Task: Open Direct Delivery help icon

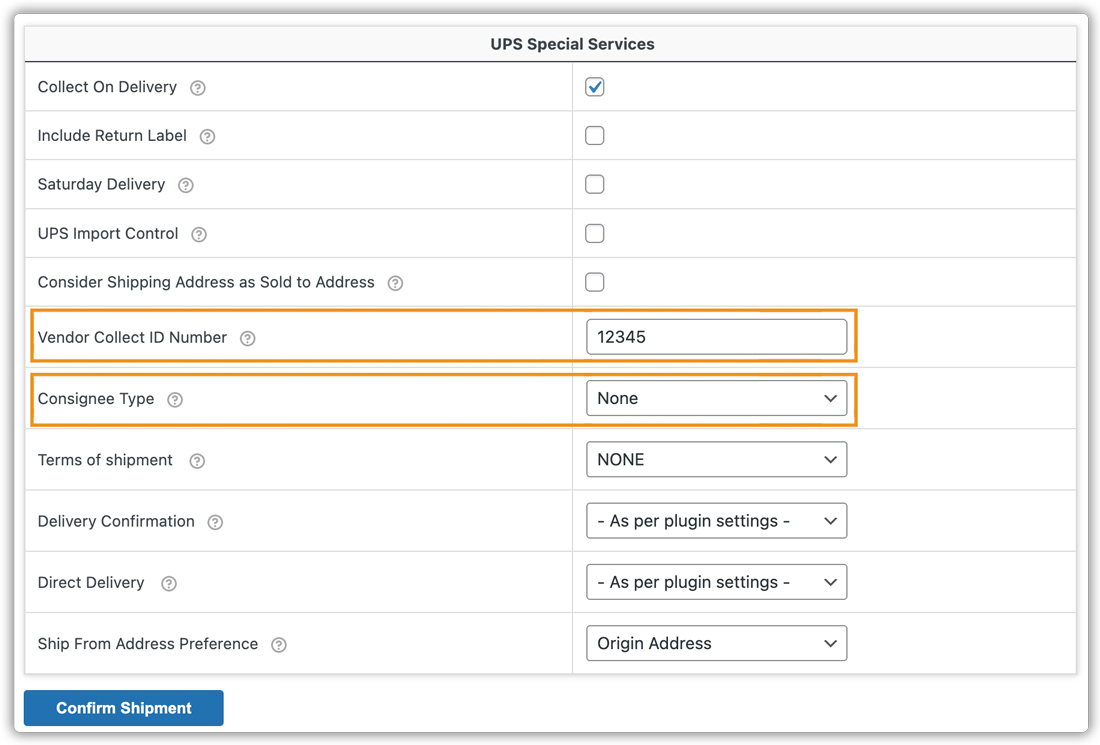Action: pyautogui.click(x=169, y=584)
